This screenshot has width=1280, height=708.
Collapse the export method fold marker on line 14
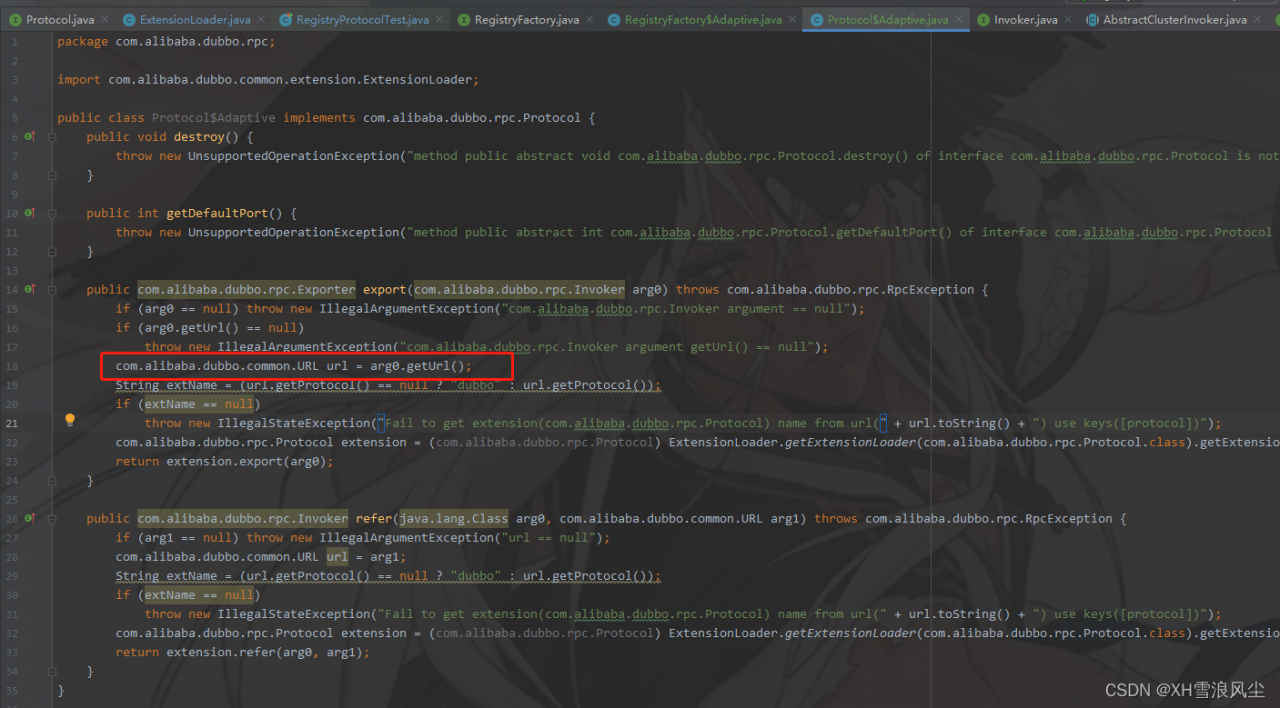(52, 289)
